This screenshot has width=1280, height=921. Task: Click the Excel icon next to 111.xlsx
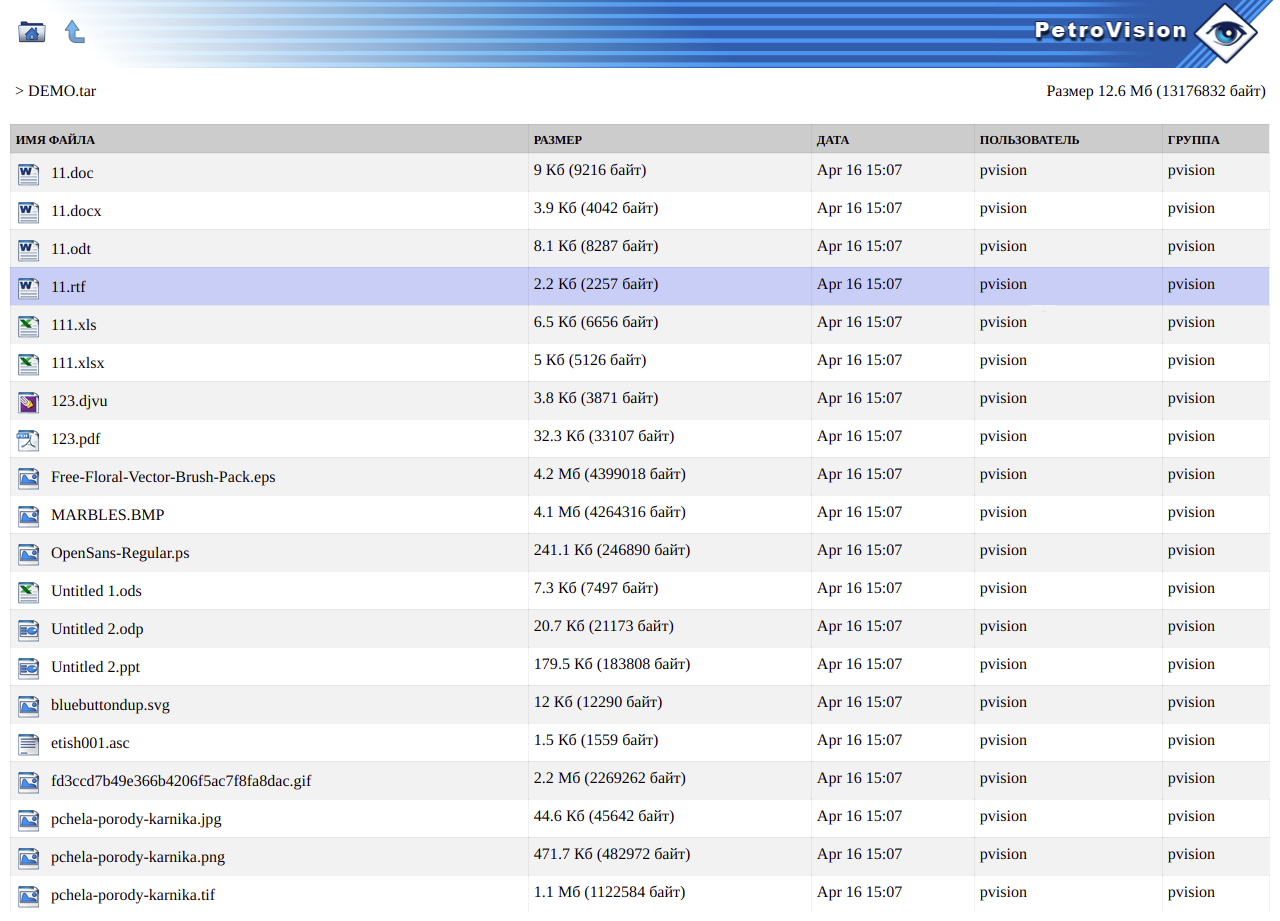tap(28, 363)
